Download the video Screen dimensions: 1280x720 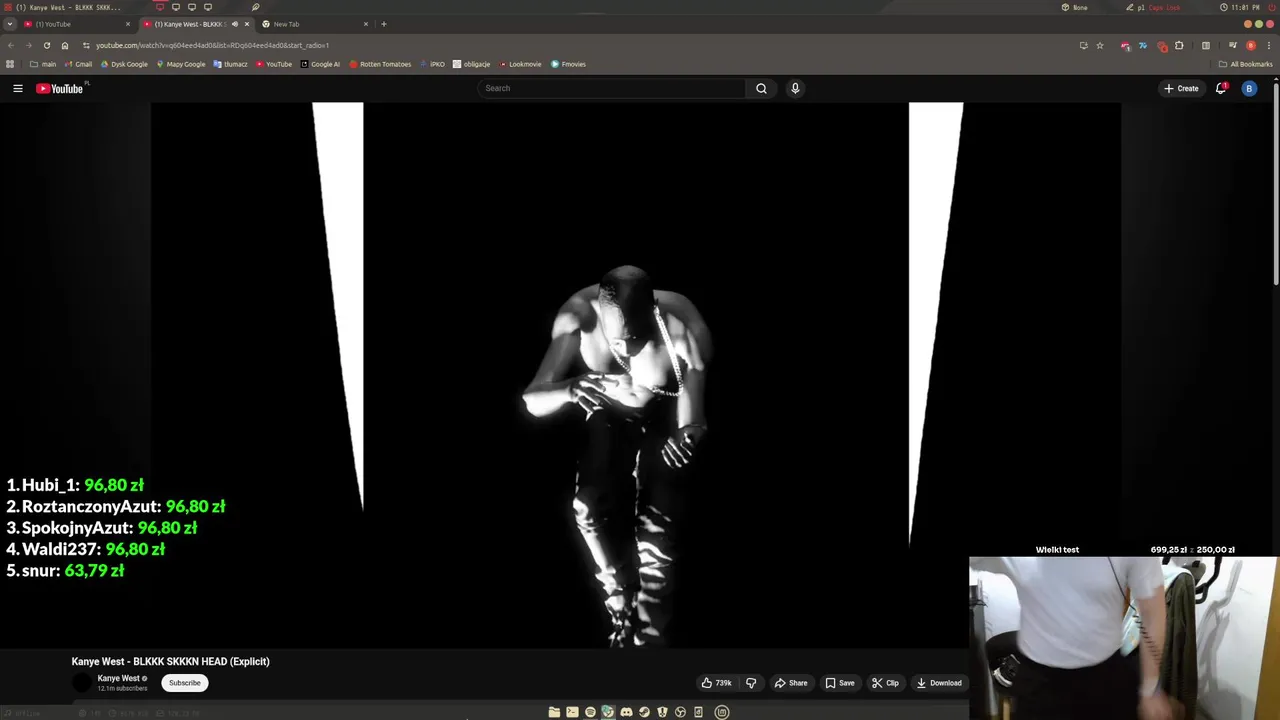tap(939, 683)
